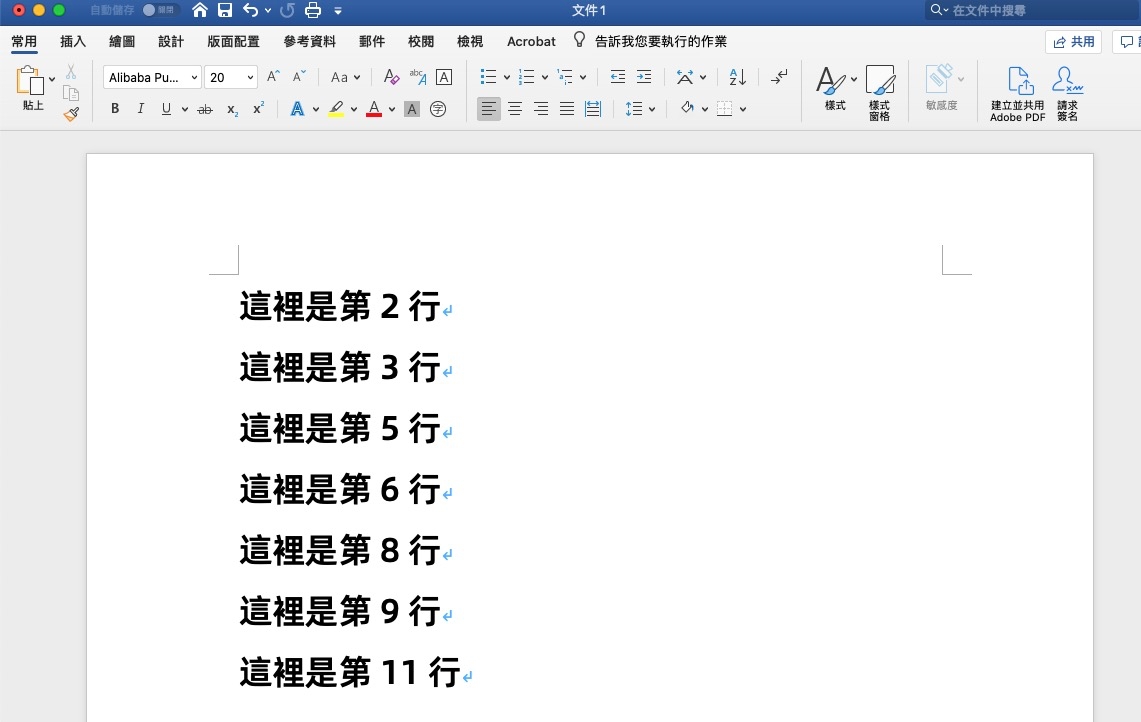Toggle Strikethrough formatting
Image resolution: width=1141 pixels, height=722 pixels.
coord(205,109)
